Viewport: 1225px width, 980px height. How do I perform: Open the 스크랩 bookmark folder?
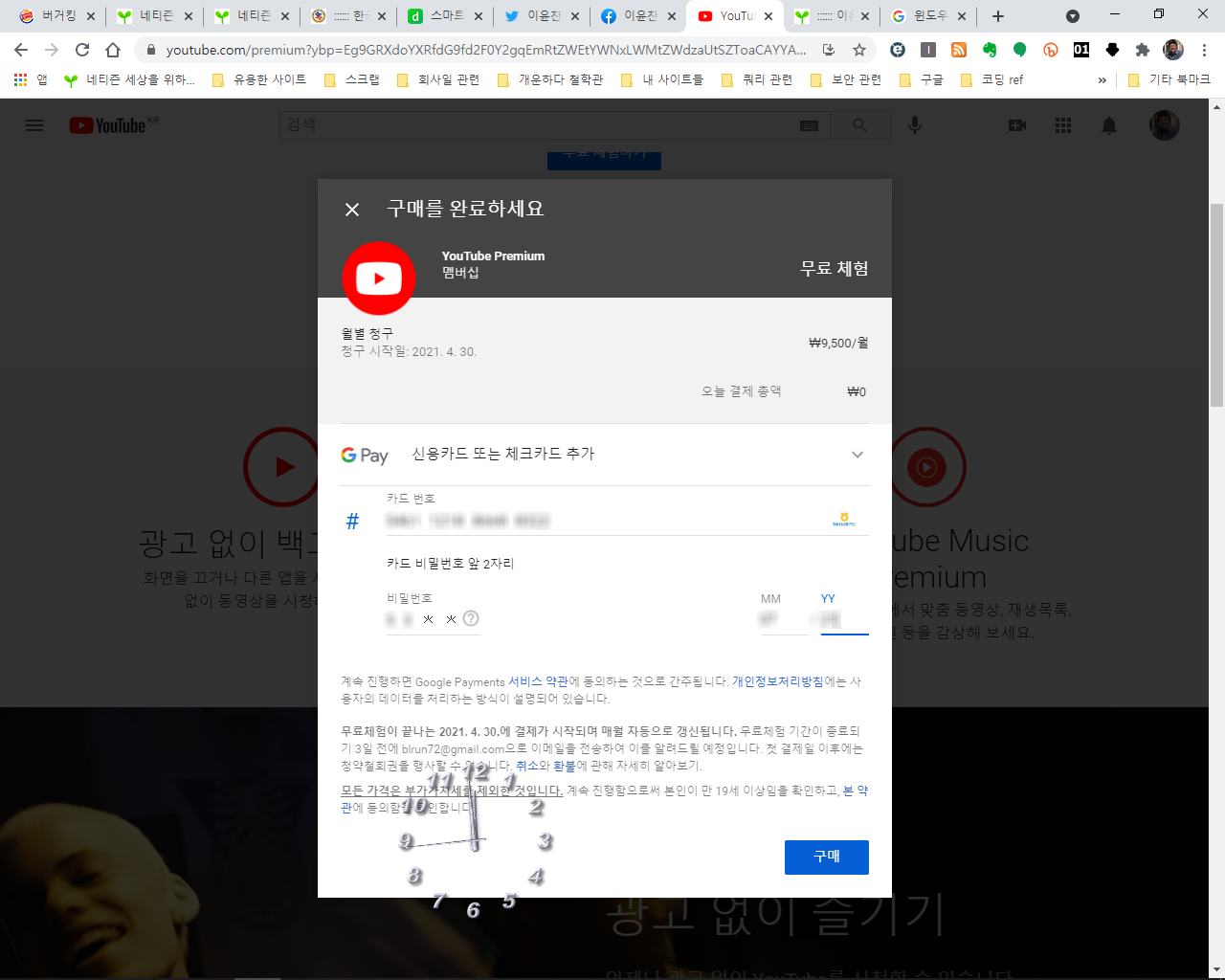[x=352, y=79]
